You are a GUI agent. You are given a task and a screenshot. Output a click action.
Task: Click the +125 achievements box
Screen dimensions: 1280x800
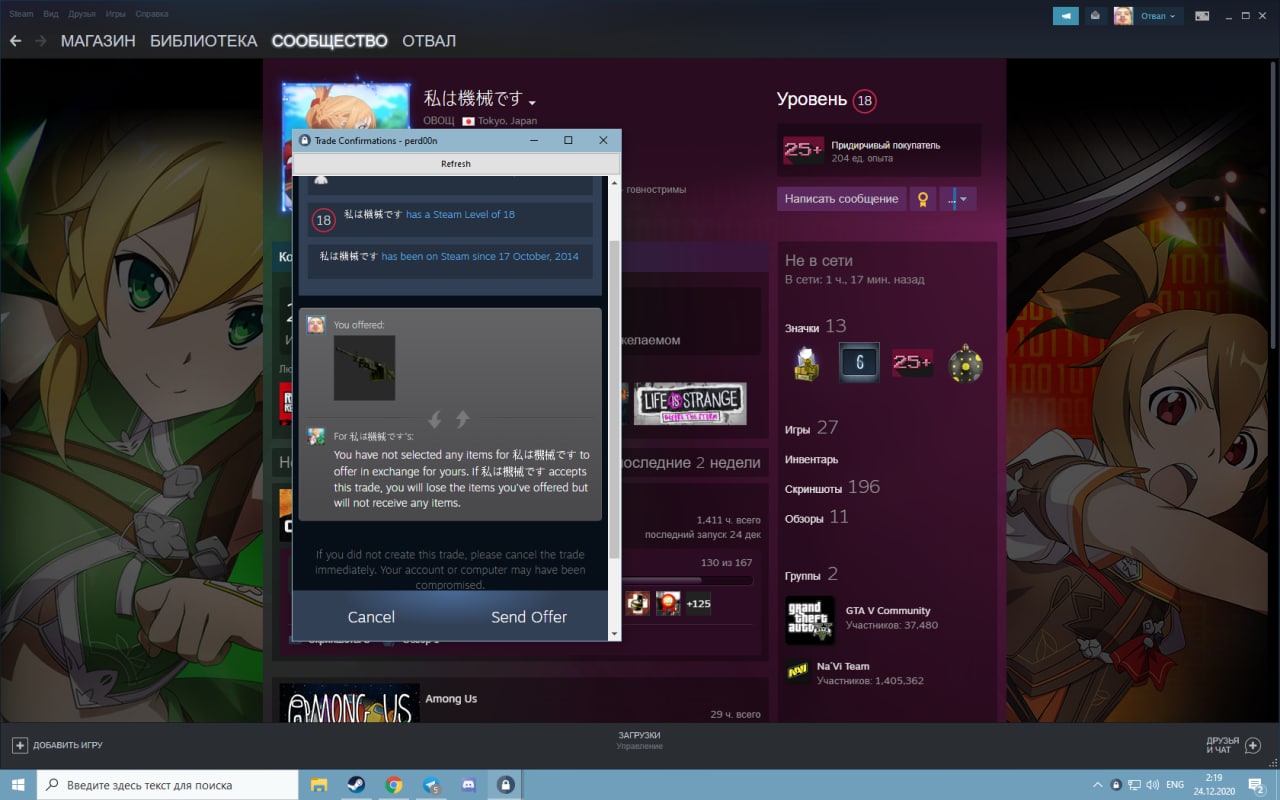coord(699,603)
